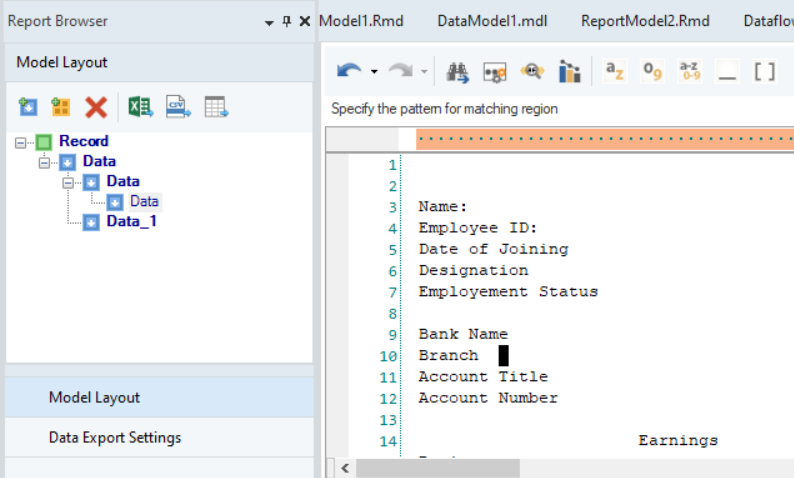Switch to the ReportModel2.Rmd tab
Screen dimensions: 794x478
(631, 21)
